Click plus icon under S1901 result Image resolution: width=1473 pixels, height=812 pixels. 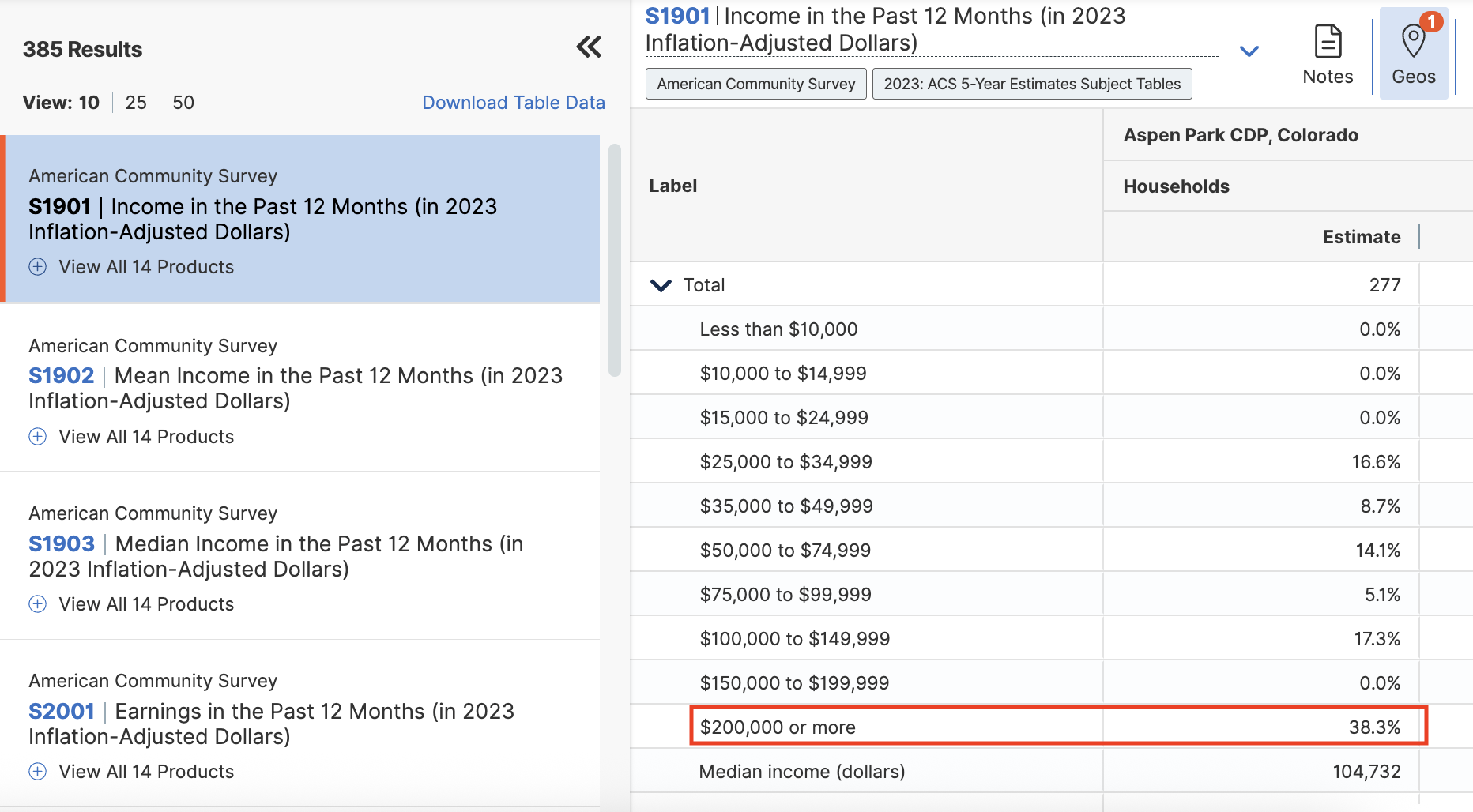(38, 267)
